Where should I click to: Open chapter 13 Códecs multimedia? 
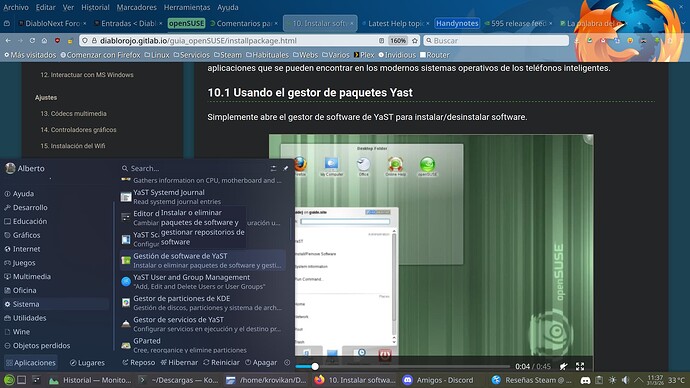(x=73, y=113)
